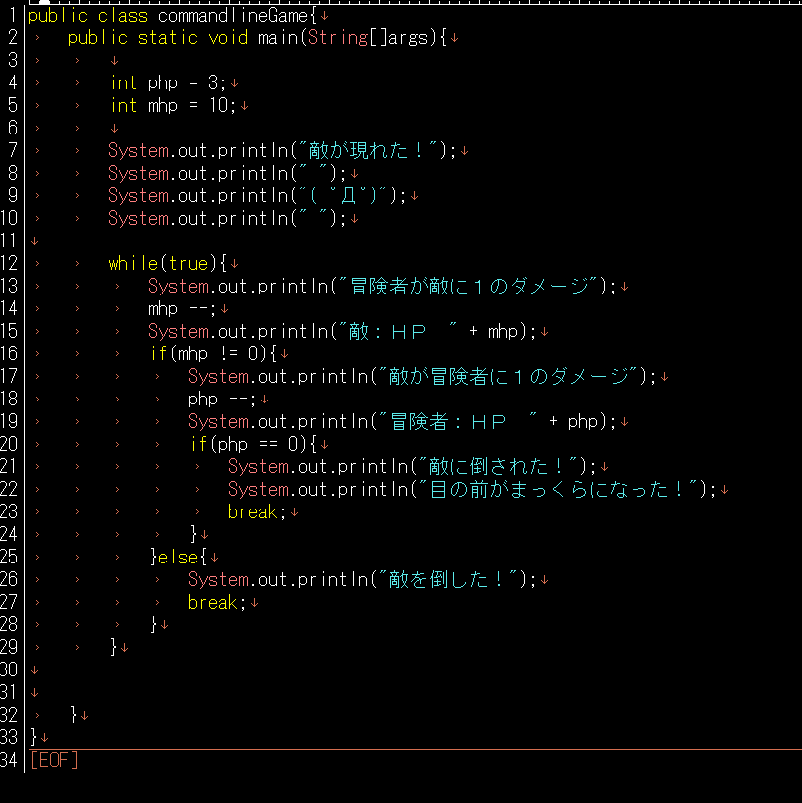Screen dimensions: 802x803
Task: Click 'mhp --;' statement on line 14
Action: click(182, 309)
